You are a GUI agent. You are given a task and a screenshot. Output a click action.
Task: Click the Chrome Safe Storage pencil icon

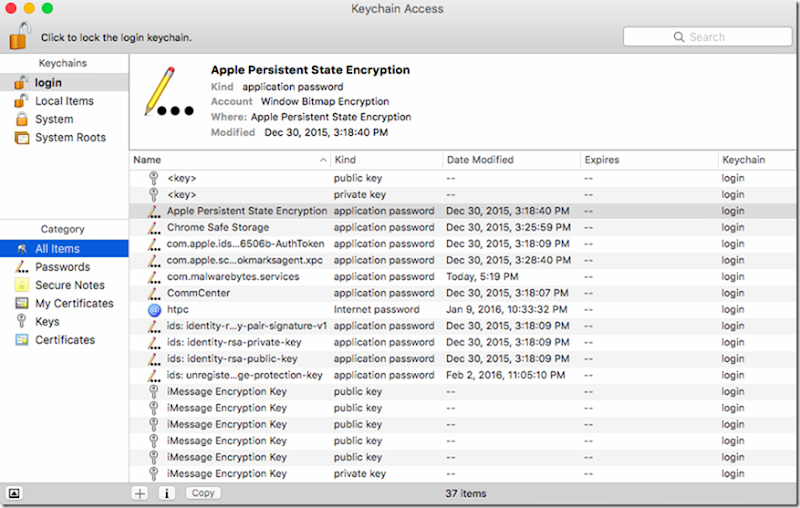coord(154,227)
